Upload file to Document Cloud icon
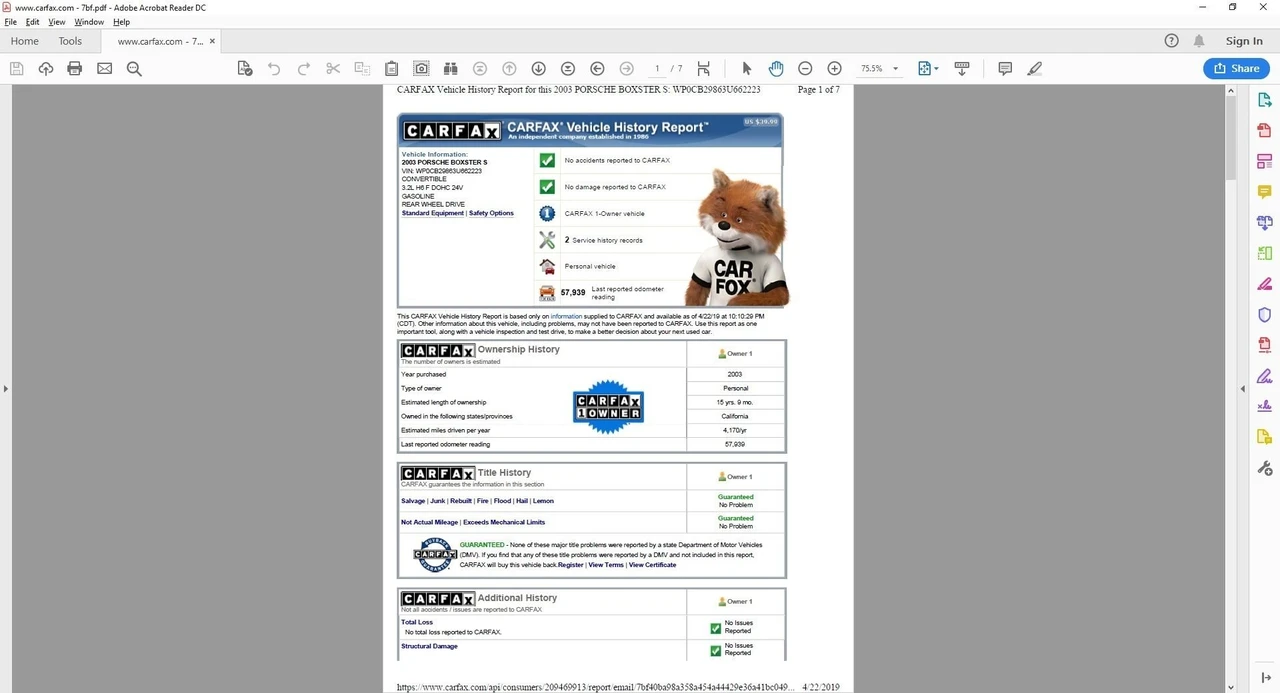Viewport: 1280px width, 693px height. [x=45, y=69]
